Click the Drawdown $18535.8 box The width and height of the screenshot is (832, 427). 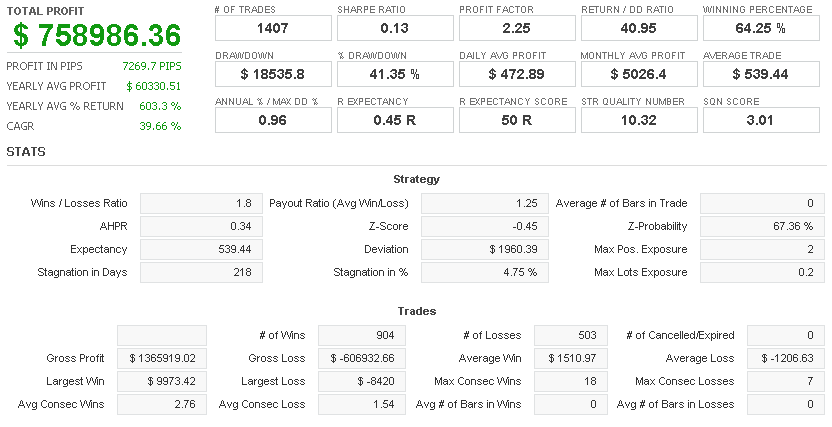[x=272, y=74]
